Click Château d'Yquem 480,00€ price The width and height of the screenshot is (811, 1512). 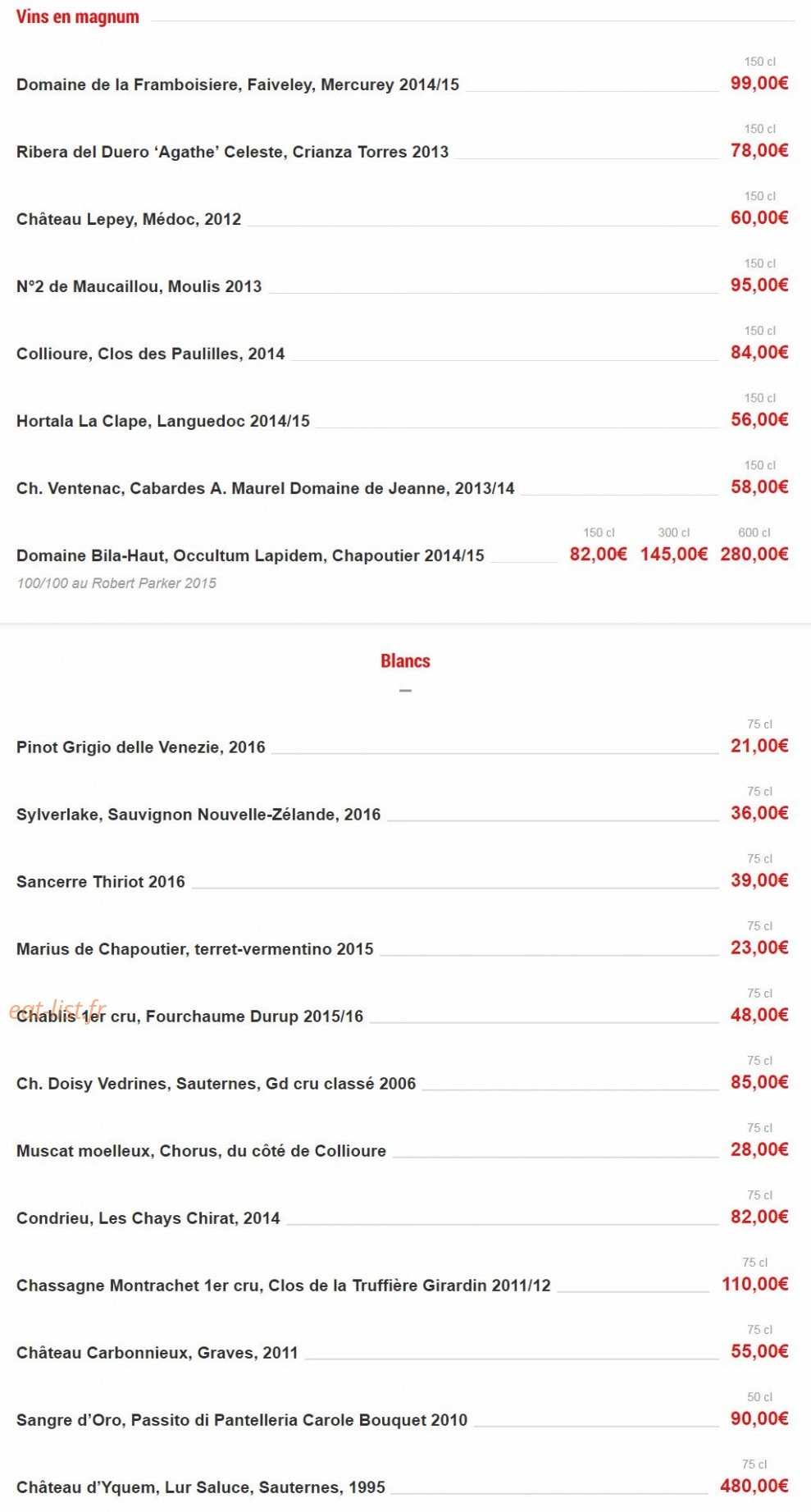tap(754, 1486)
